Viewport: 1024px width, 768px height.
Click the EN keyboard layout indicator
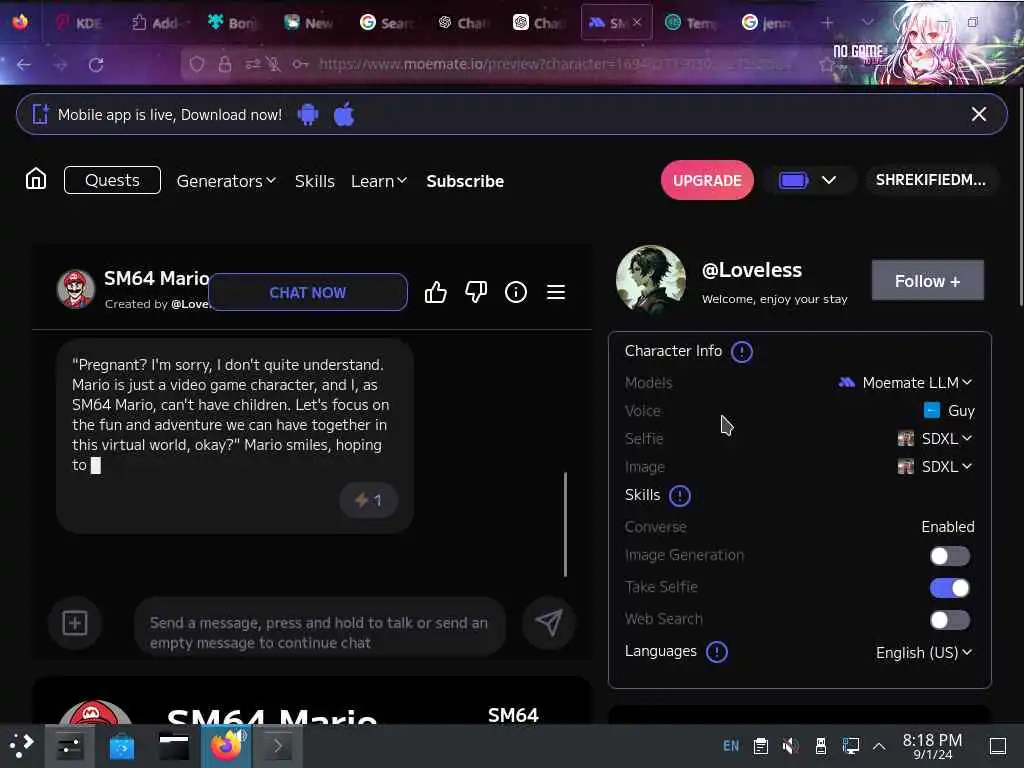coord(731,746)
